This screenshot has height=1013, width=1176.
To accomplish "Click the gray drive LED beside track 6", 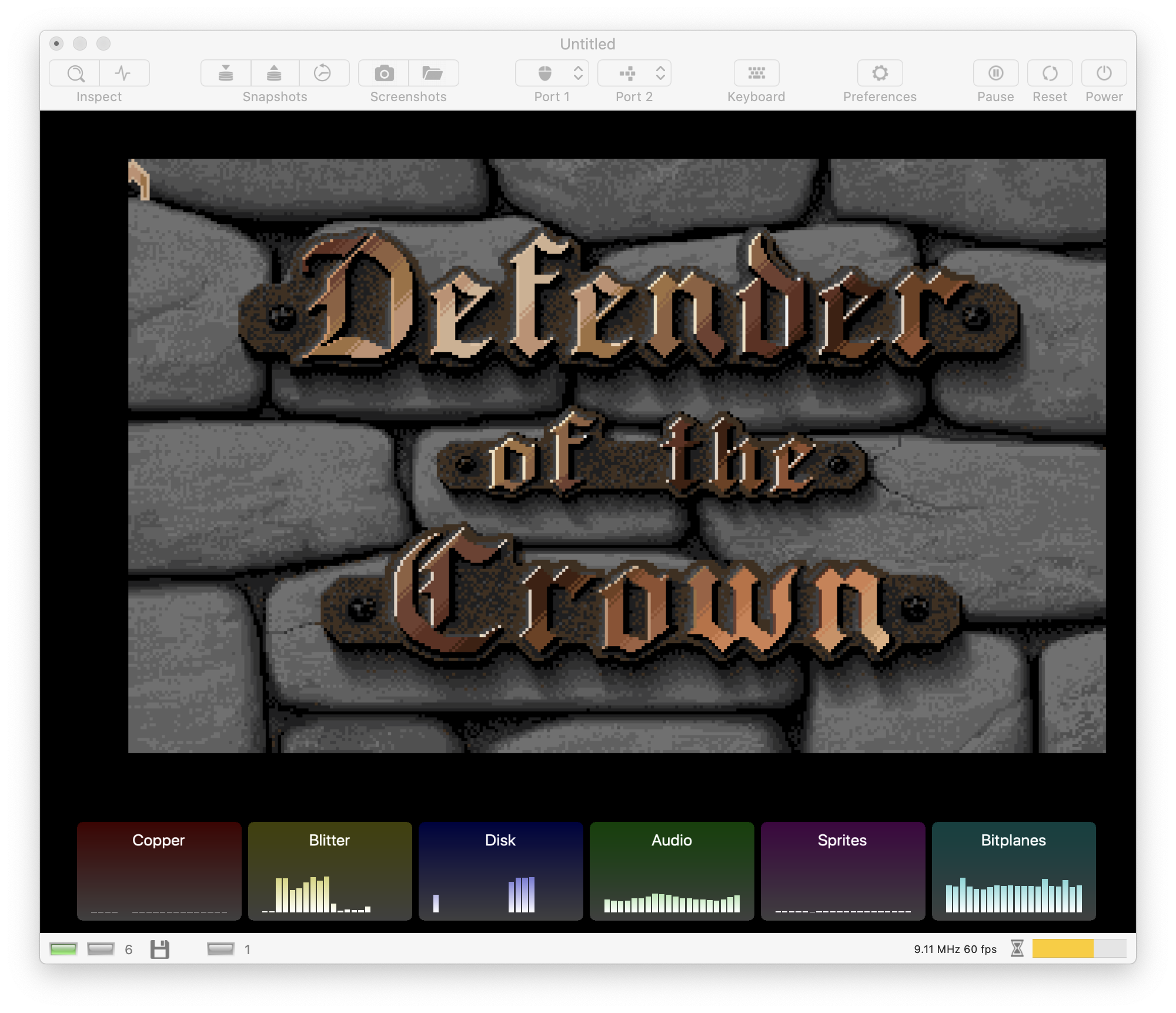I will (x=101, y=949).
